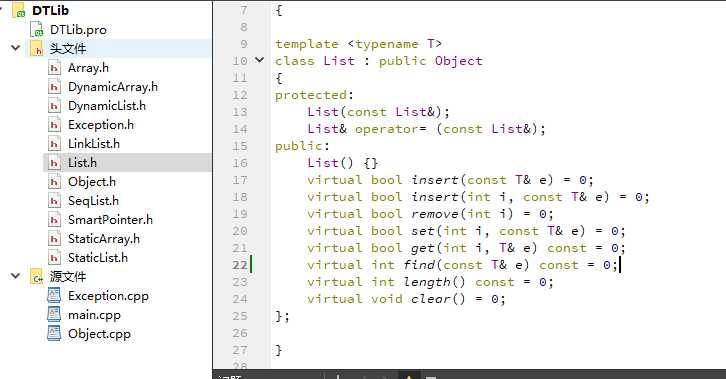Screen dimensions: 726x379
Task: Collapse the 源文件 sources folder
Action: [x=16, y=276]
